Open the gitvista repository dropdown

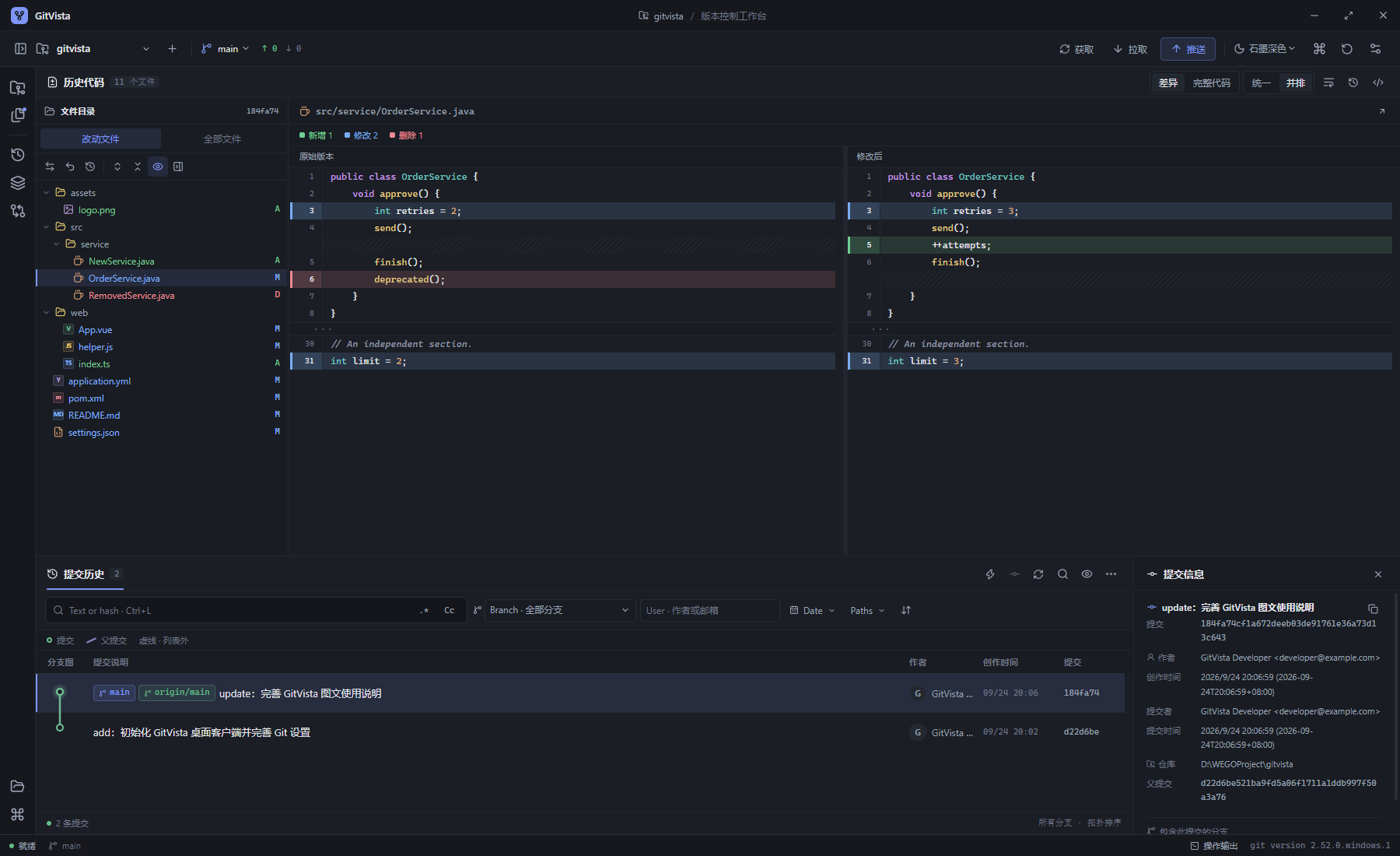pos(93,48)
